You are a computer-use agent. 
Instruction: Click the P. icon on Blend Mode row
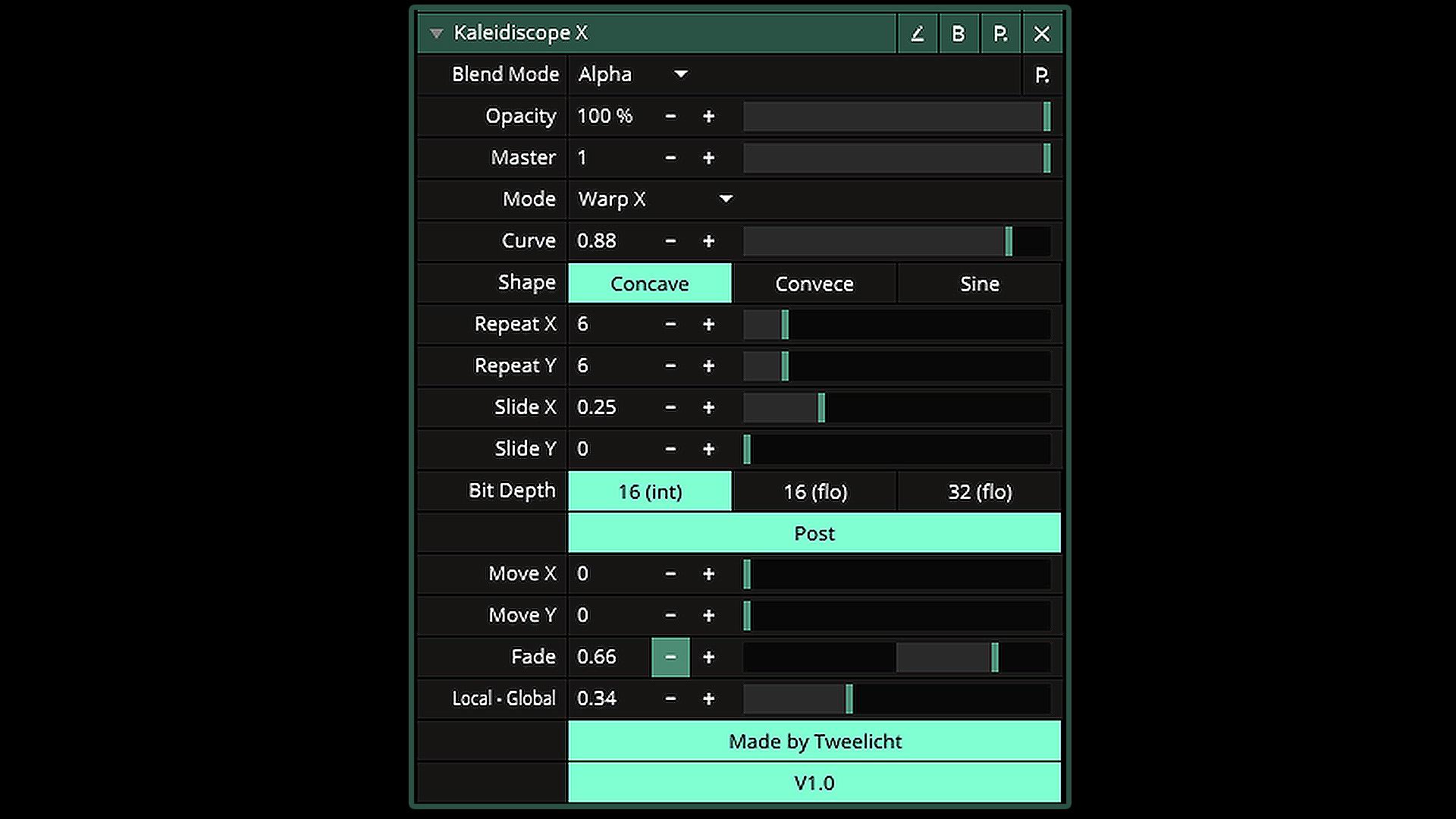pos(1042,75)
